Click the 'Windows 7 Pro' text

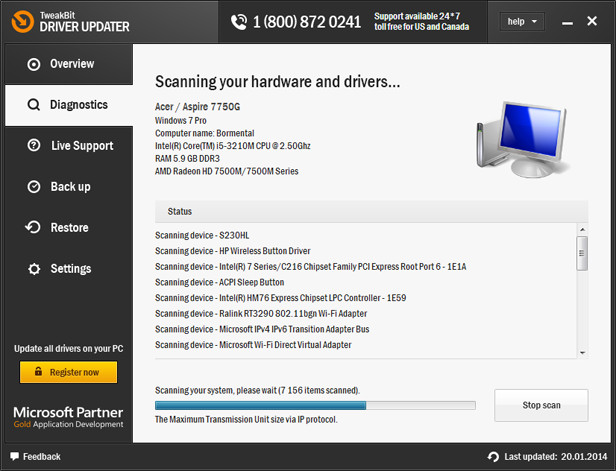tap(181, 121)
